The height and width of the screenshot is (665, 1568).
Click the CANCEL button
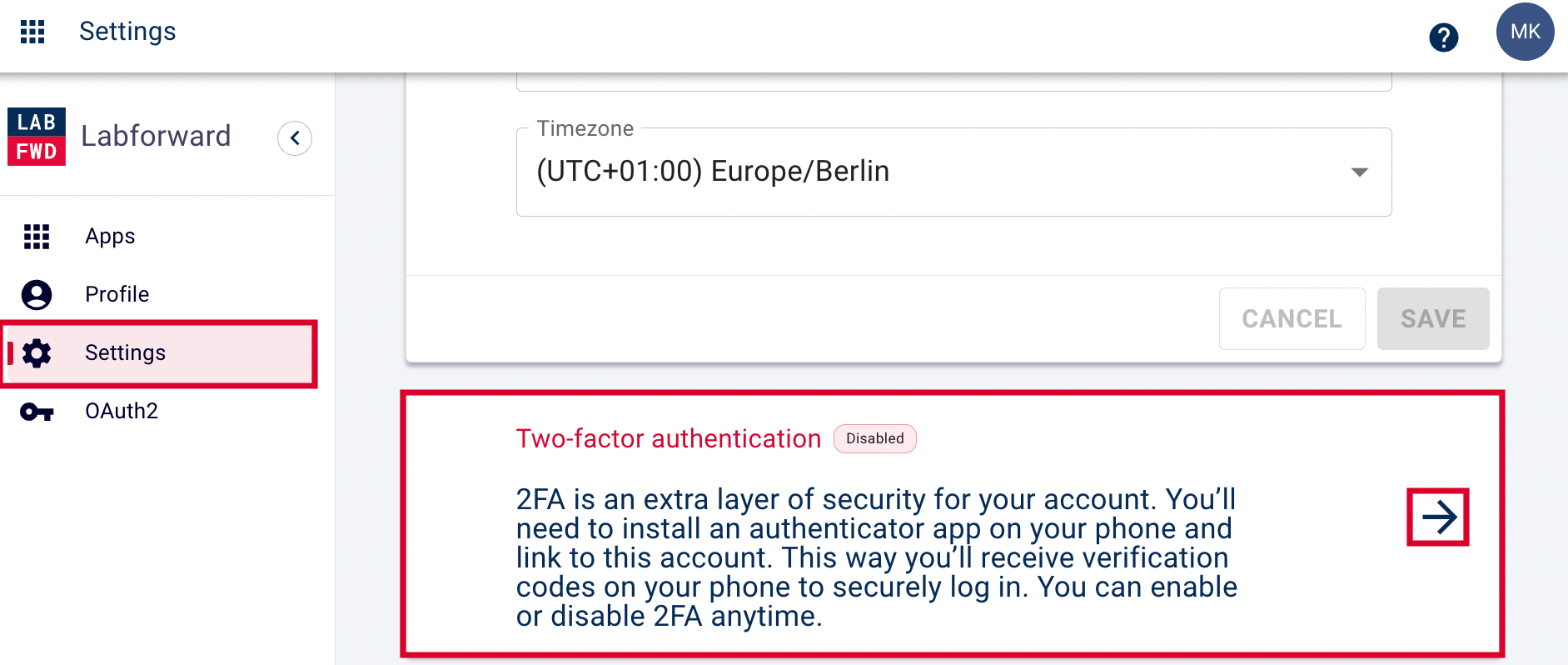pos(1292,318)
